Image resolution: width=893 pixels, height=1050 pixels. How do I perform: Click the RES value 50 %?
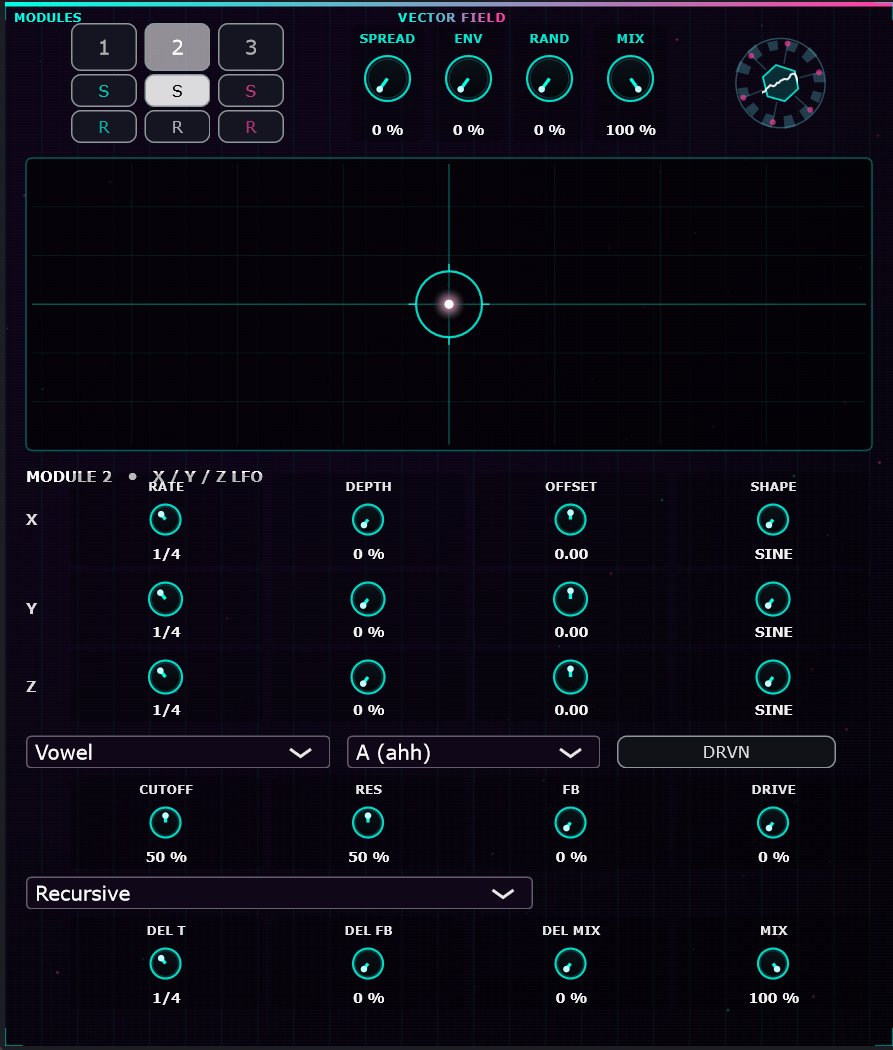[x=368, y=856]
